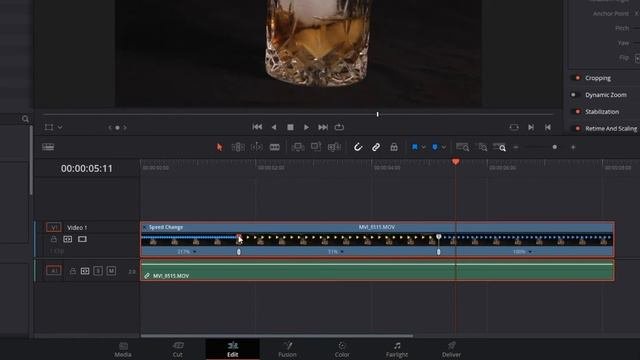Click the Custom Zoom icon
This screenshot has height=360, width=640.
[x=500, y=147]
